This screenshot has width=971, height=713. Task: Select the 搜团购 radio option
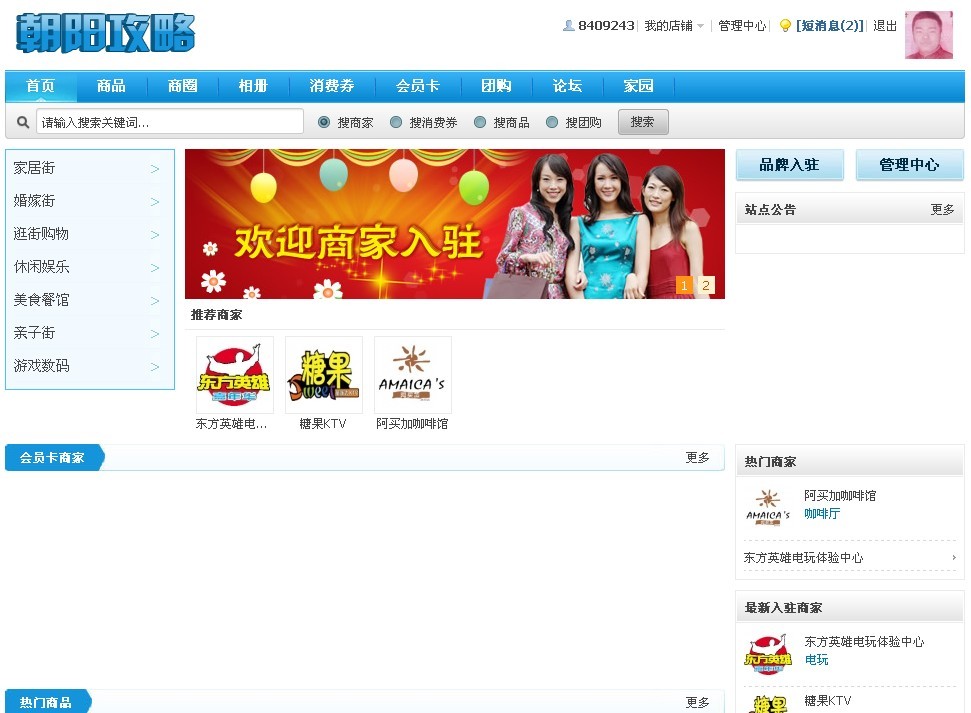(552, 122)
